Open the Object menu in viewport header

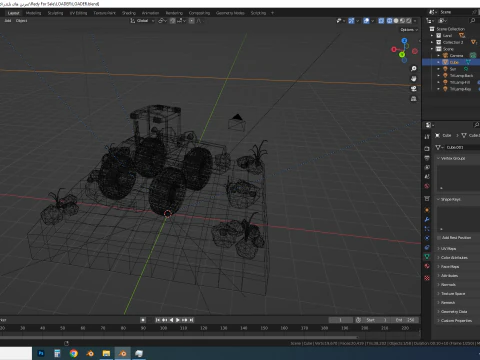[x=22, y=21]
